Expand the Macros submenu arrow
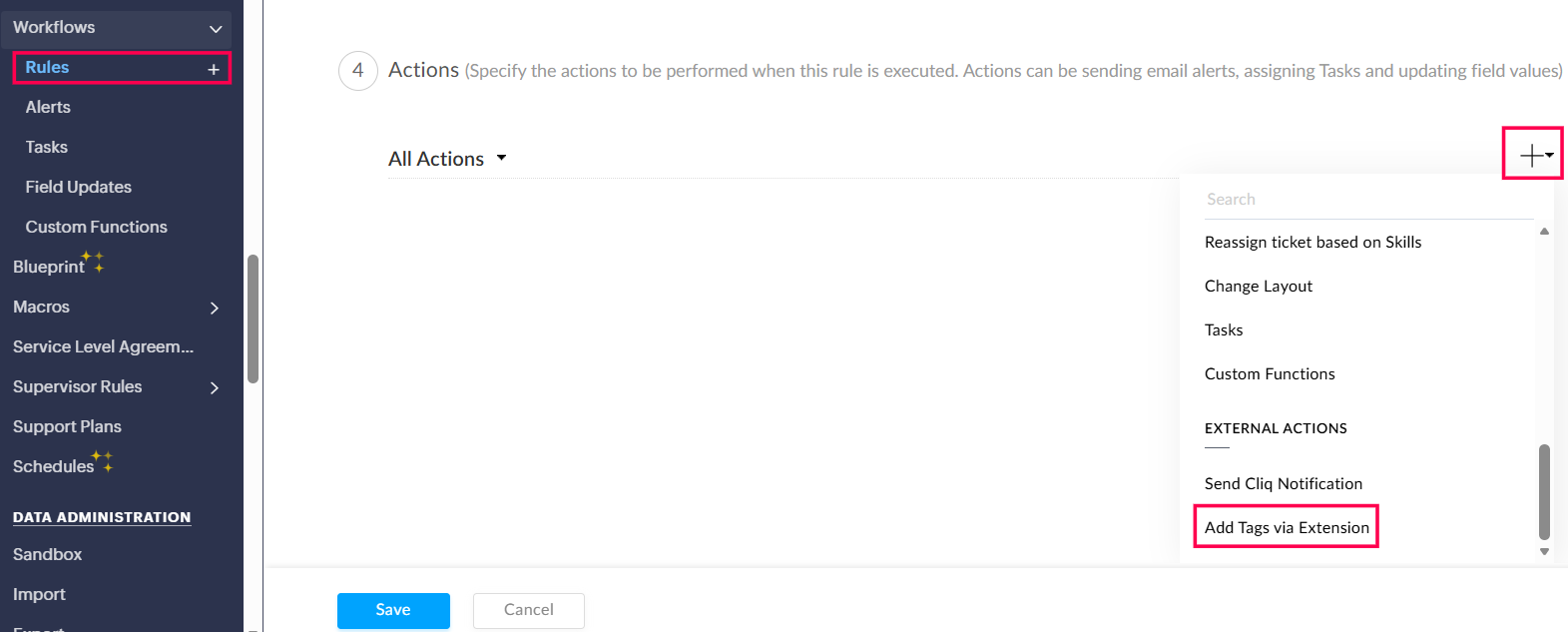Viewport: 1568px width, 632px height. tap(215, 308)
